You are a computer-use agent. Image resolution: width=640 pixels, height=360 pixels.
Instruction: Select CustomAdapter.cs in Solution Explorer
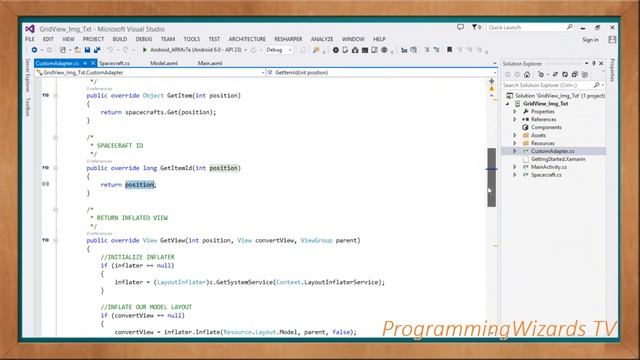552,151
